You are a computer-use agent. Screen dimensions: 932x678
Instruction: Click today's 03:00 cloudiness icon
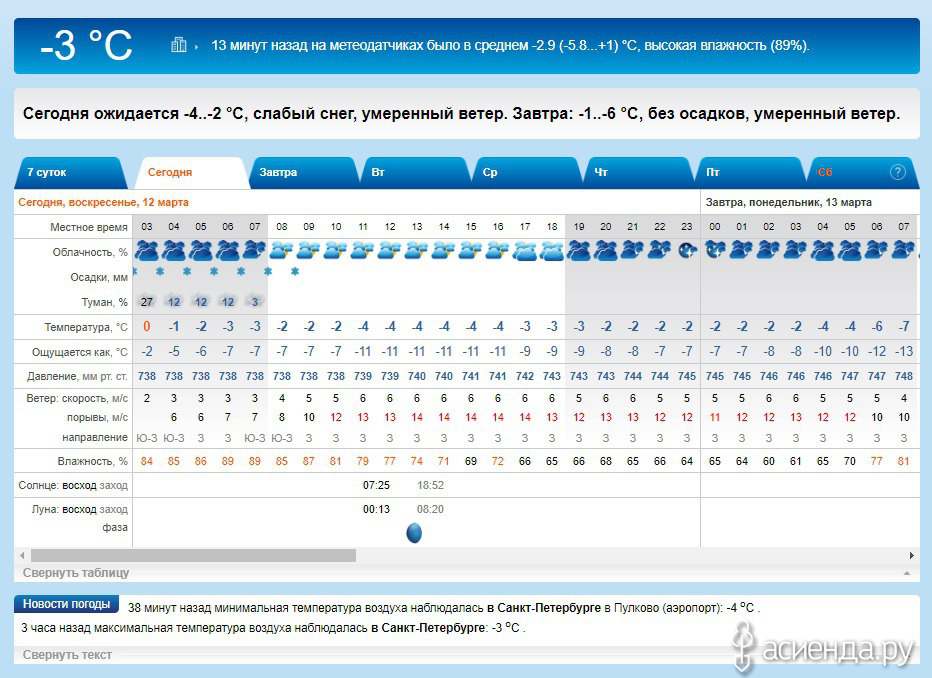[x=147, y=251]
